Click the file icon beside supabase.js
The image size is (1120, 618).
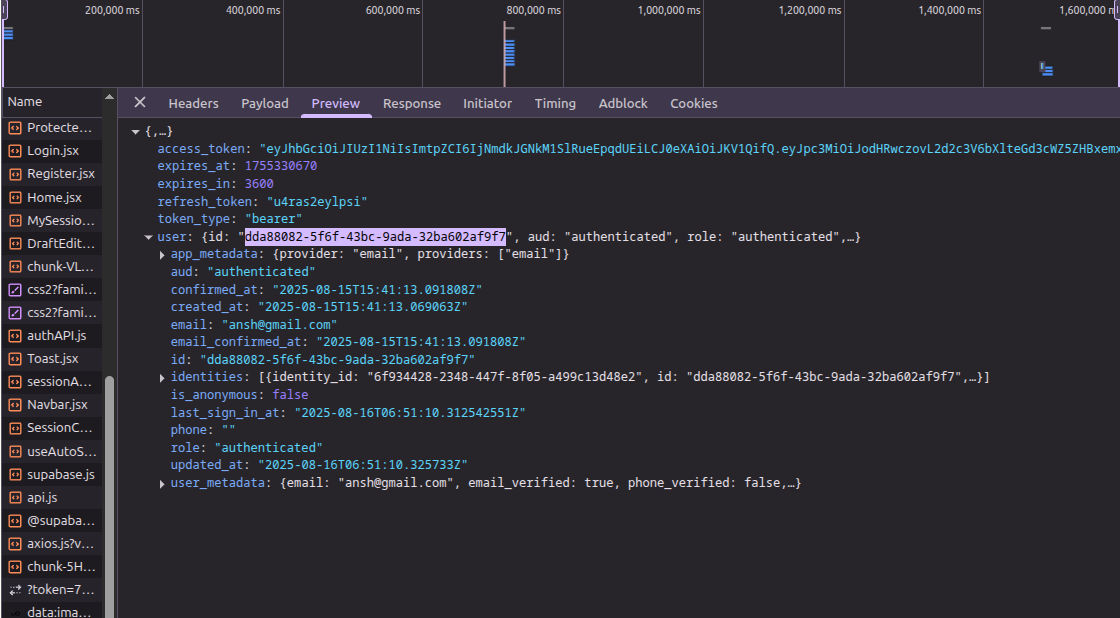pos(14,474)
